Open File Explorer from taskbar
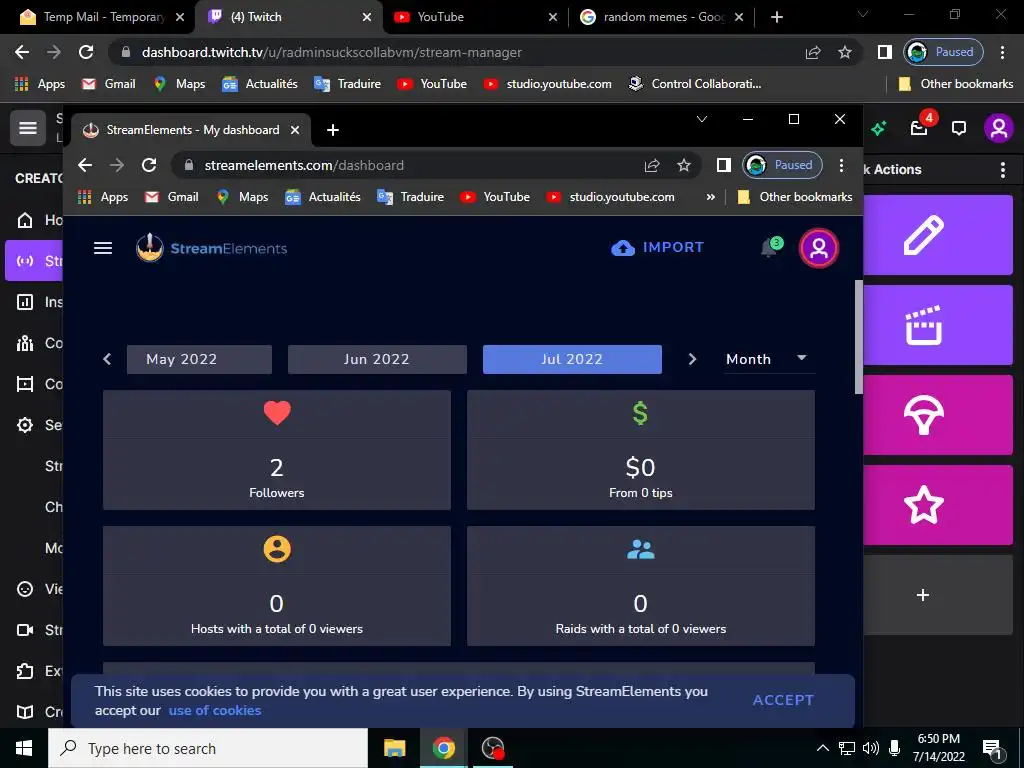The image size is (1024, 768). 394,748
